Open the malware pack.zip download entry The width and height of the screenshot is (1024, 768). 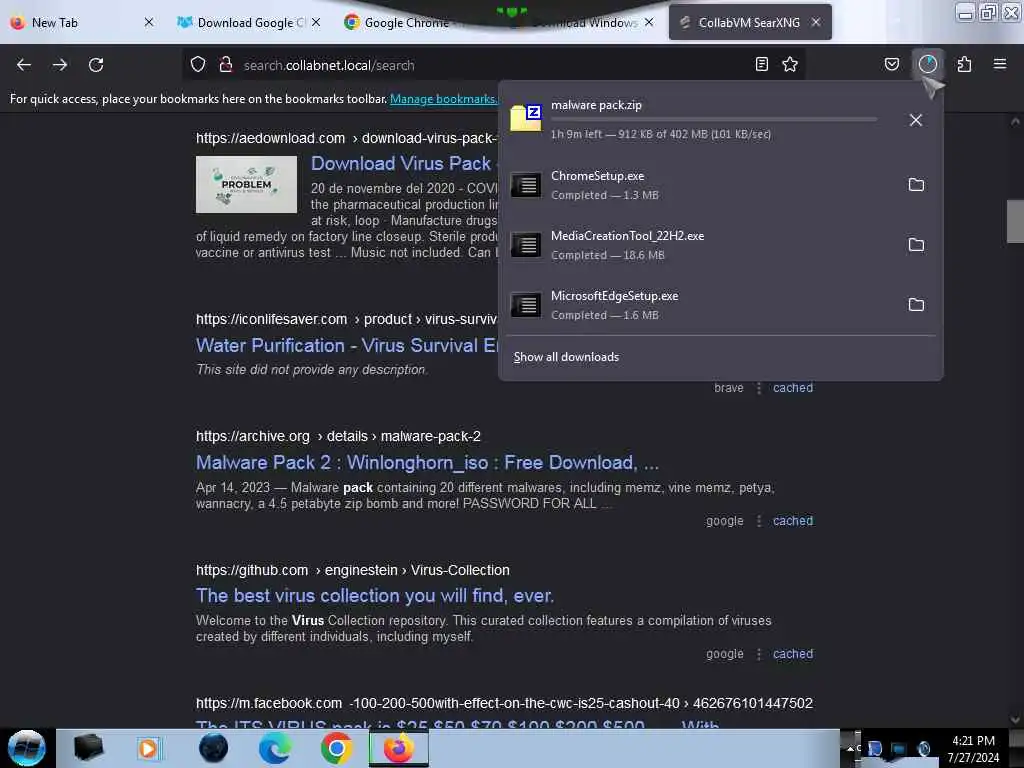(699, 120)
